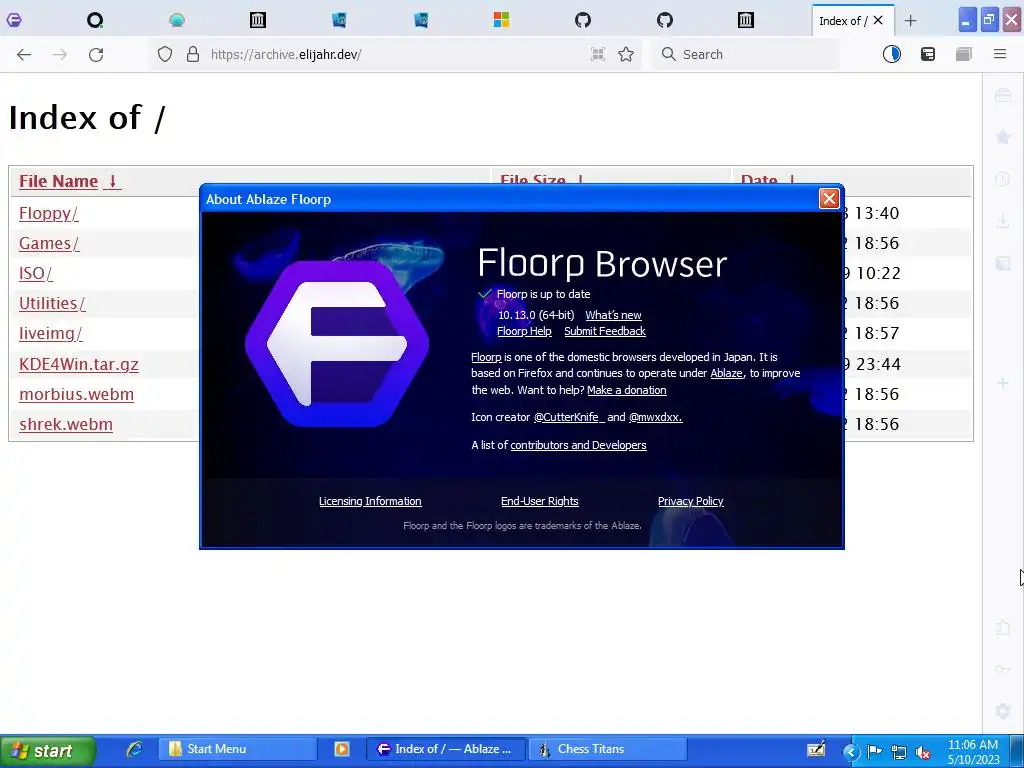This screenshot has height=768, width=1024.
Task: Open the Ablaze link in description
Action: click(x=726, y=373)
